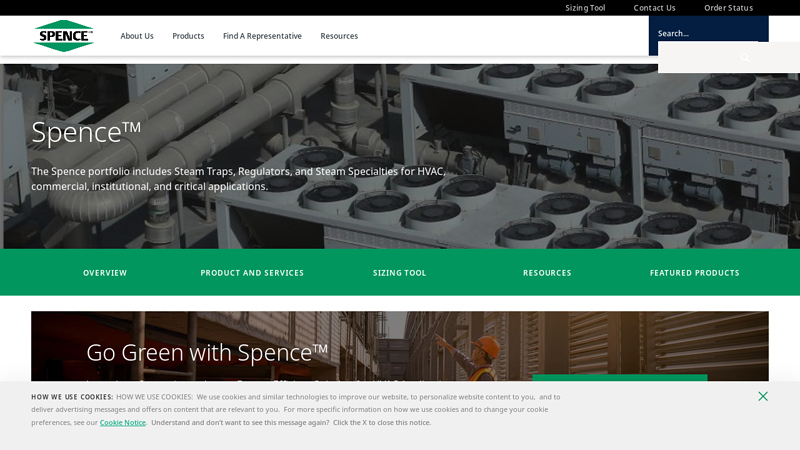800x450 pixels.
Task: Click the search magnifier icon
Action: [x=745, y=58]
